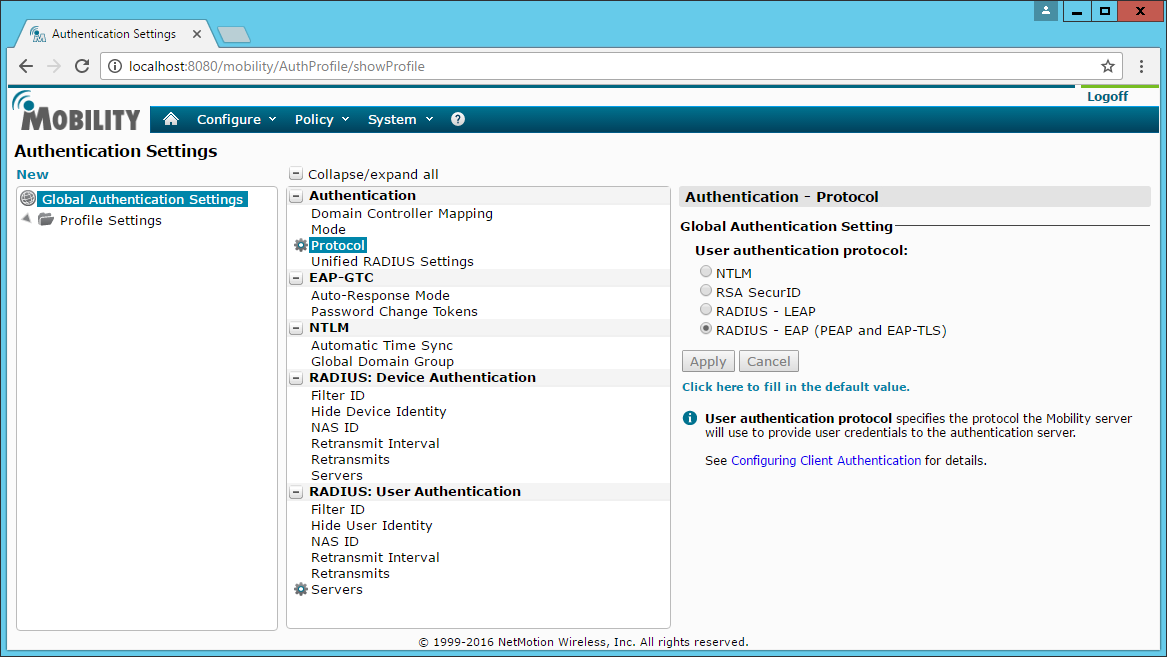Click the Logoff link

(1107, 97)
